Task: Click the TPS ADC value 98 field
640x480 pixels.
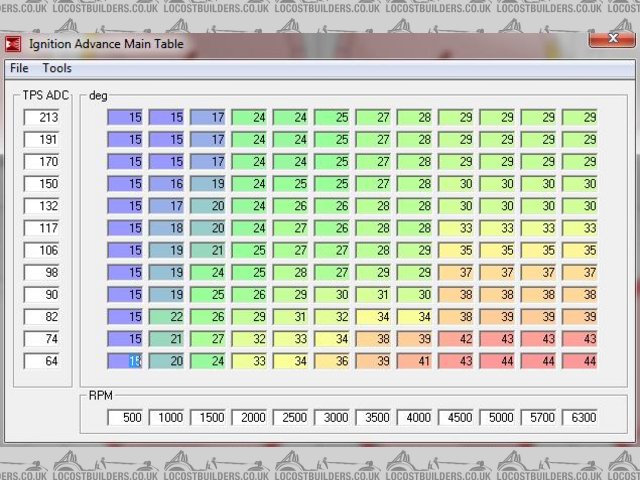Action: pyautogui.click(x=42, y=272)
